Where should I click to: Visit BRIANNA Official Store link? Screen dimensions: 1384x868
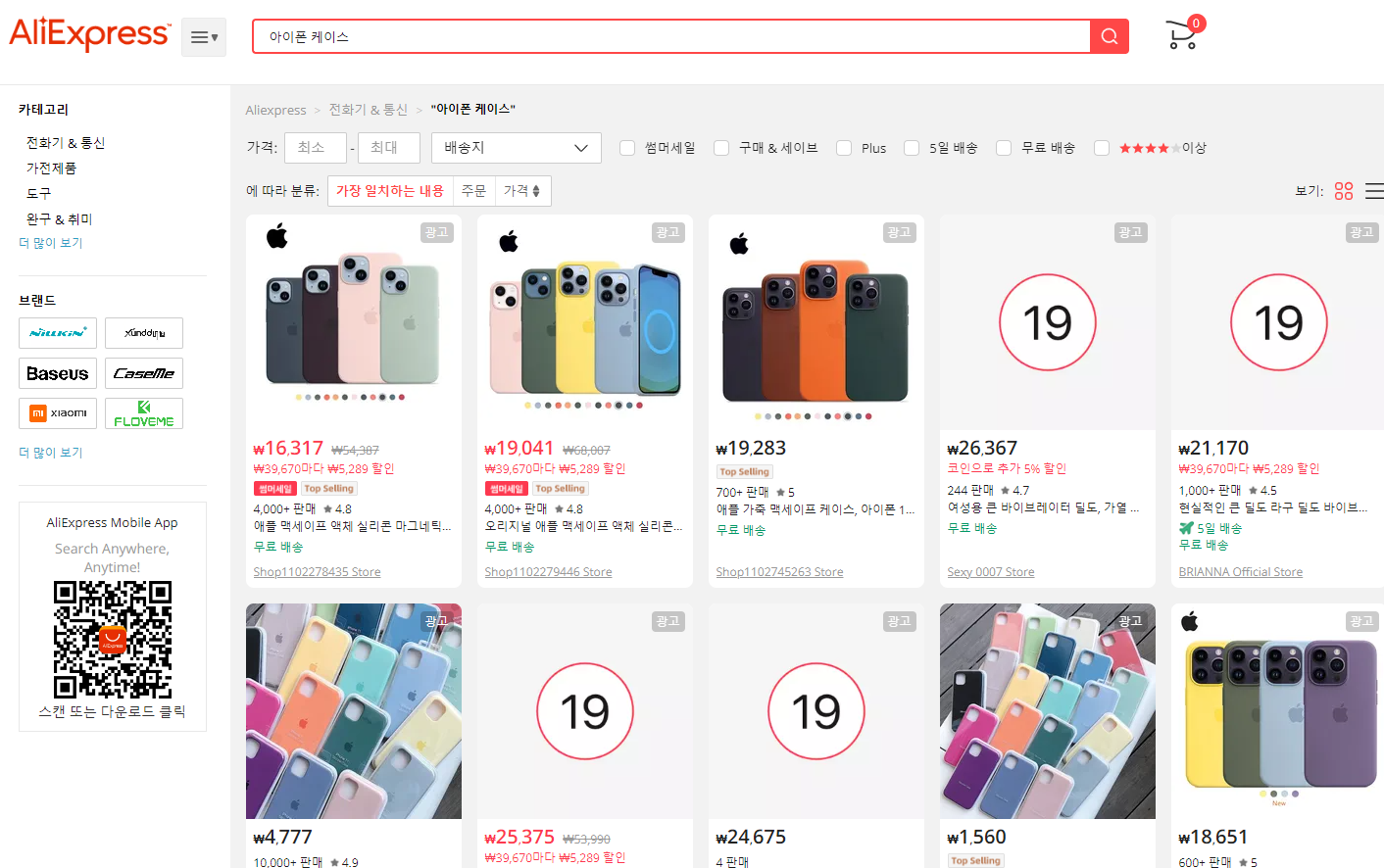1241,572
